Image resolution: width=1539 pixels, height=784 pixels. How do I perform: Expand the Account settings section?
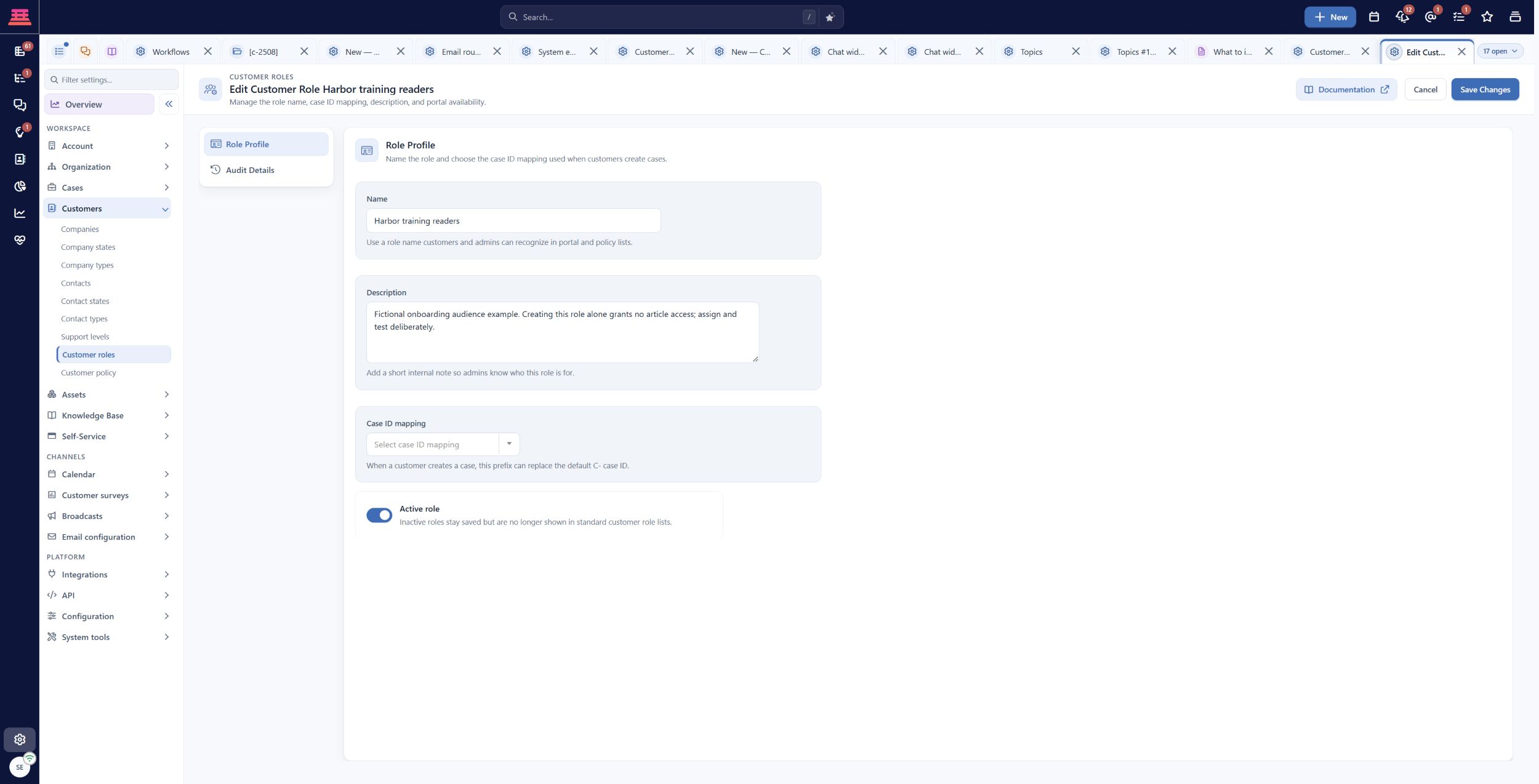click(x=108, y=146)
